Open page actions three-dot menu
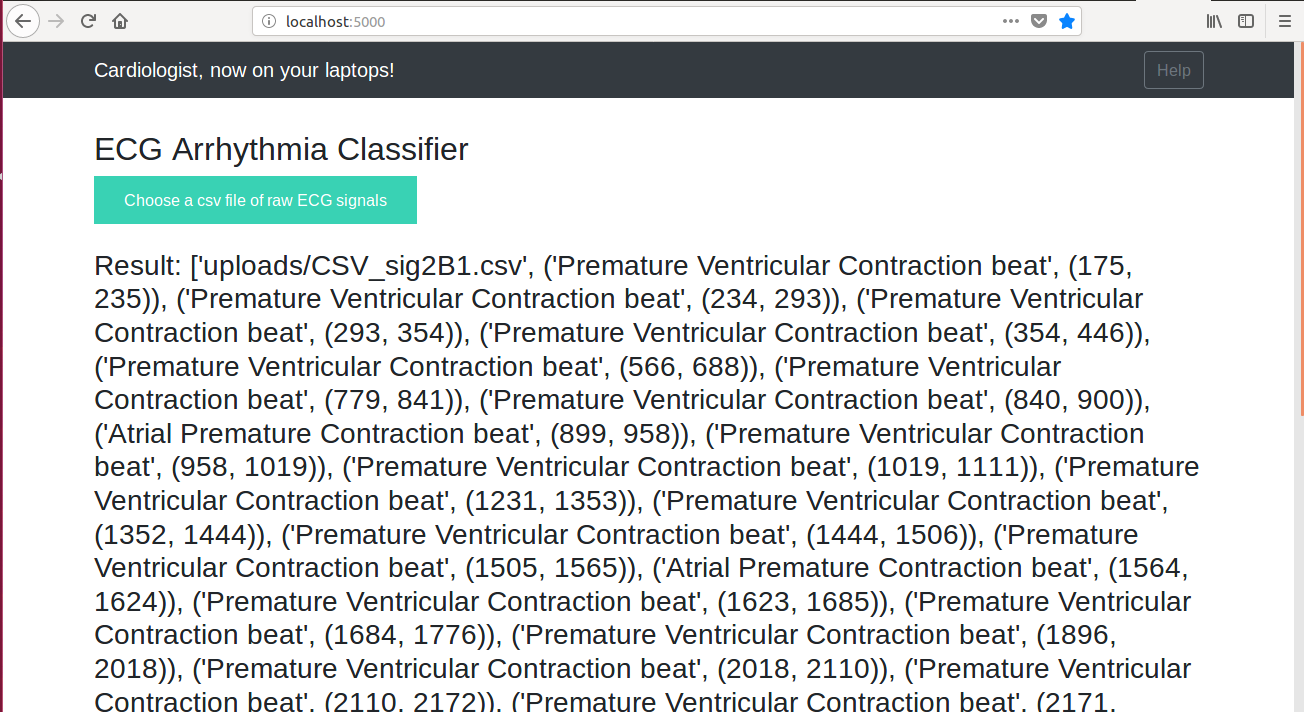 [x=1011, y=21]
